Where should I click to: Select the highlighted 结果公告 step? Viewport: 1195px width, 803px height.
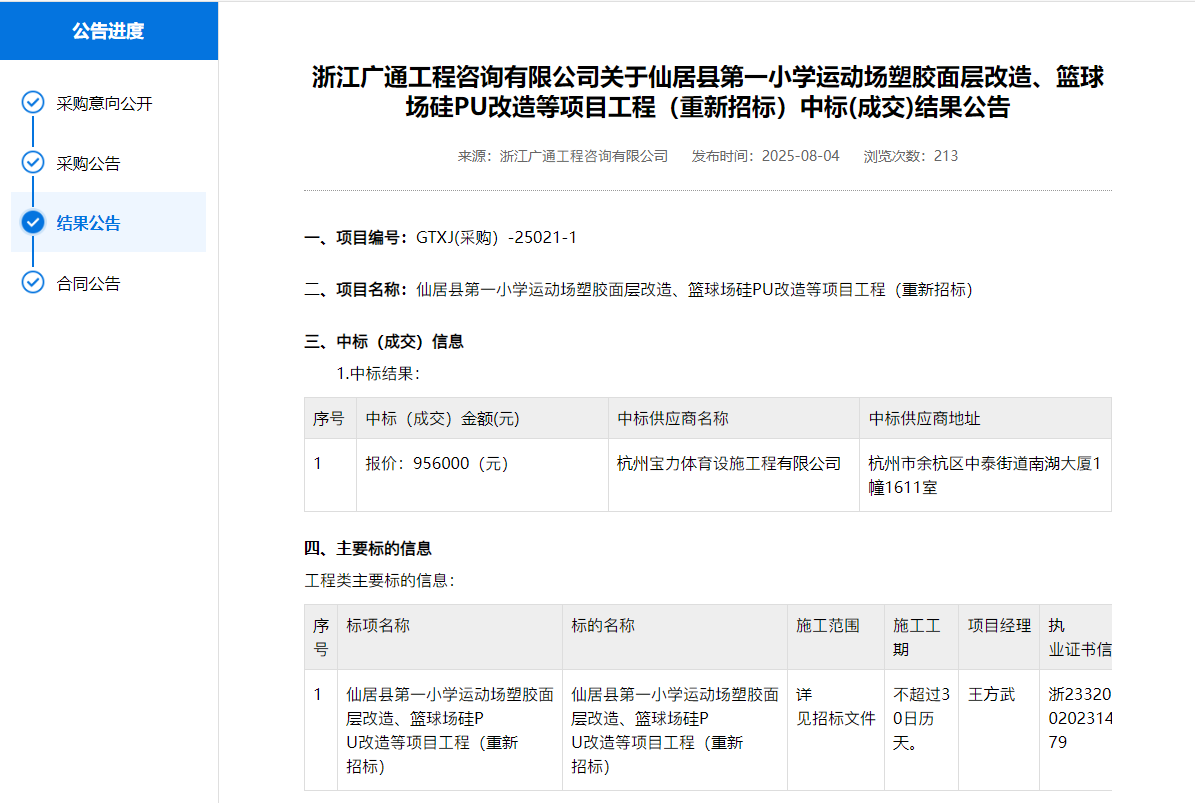[88, 223]
